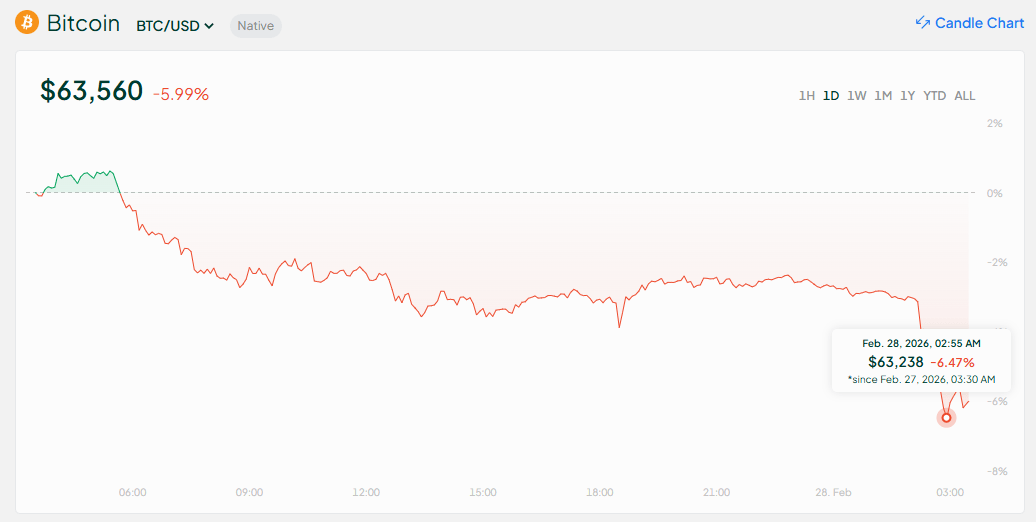
Task: Click the Candle Chart arrows icon
Action: coord(922,23)
